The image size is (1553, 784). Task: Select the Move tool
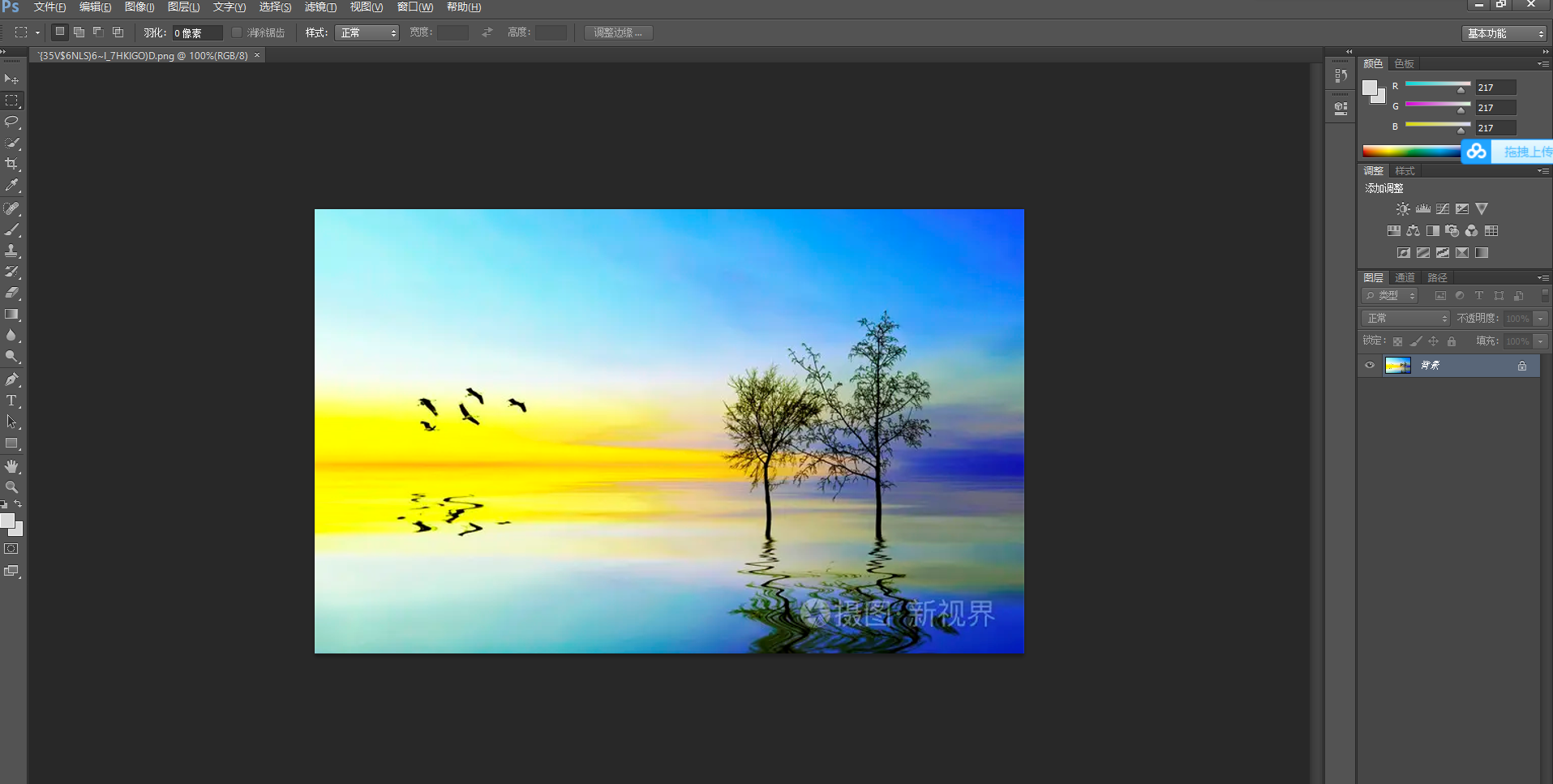click(x=11, y=79)
